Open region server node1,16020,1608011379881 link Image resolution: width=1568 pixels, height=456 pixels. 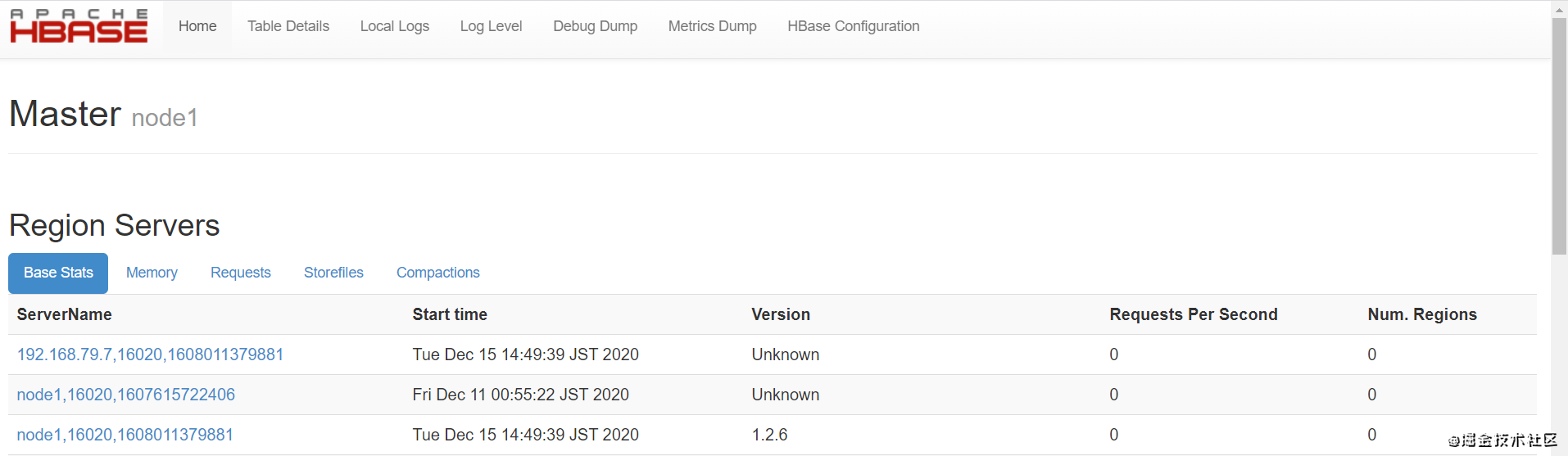click(x=125, y=435)
